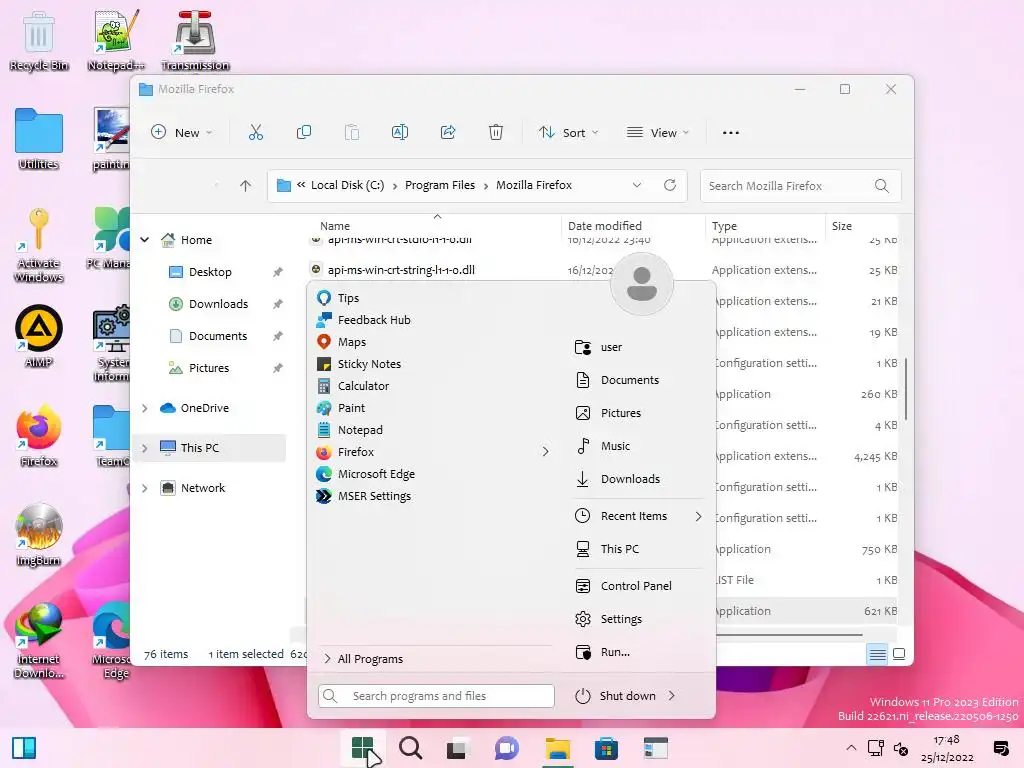This screenshot has width=1024, height=768.
Task: Open File Explorer on the taskbar
Action: click(558, 748)
